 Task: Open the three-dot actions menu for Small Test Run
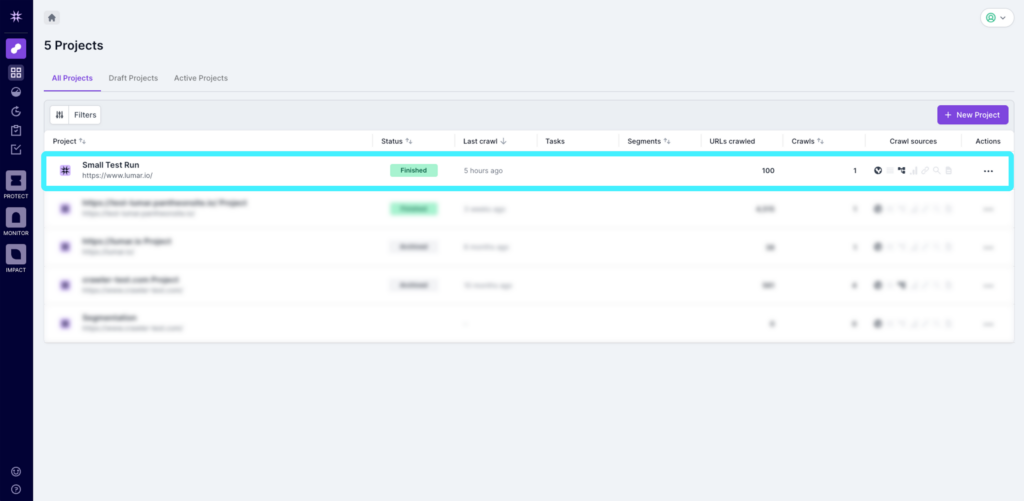pyautogui.click(x=988, y=171)
